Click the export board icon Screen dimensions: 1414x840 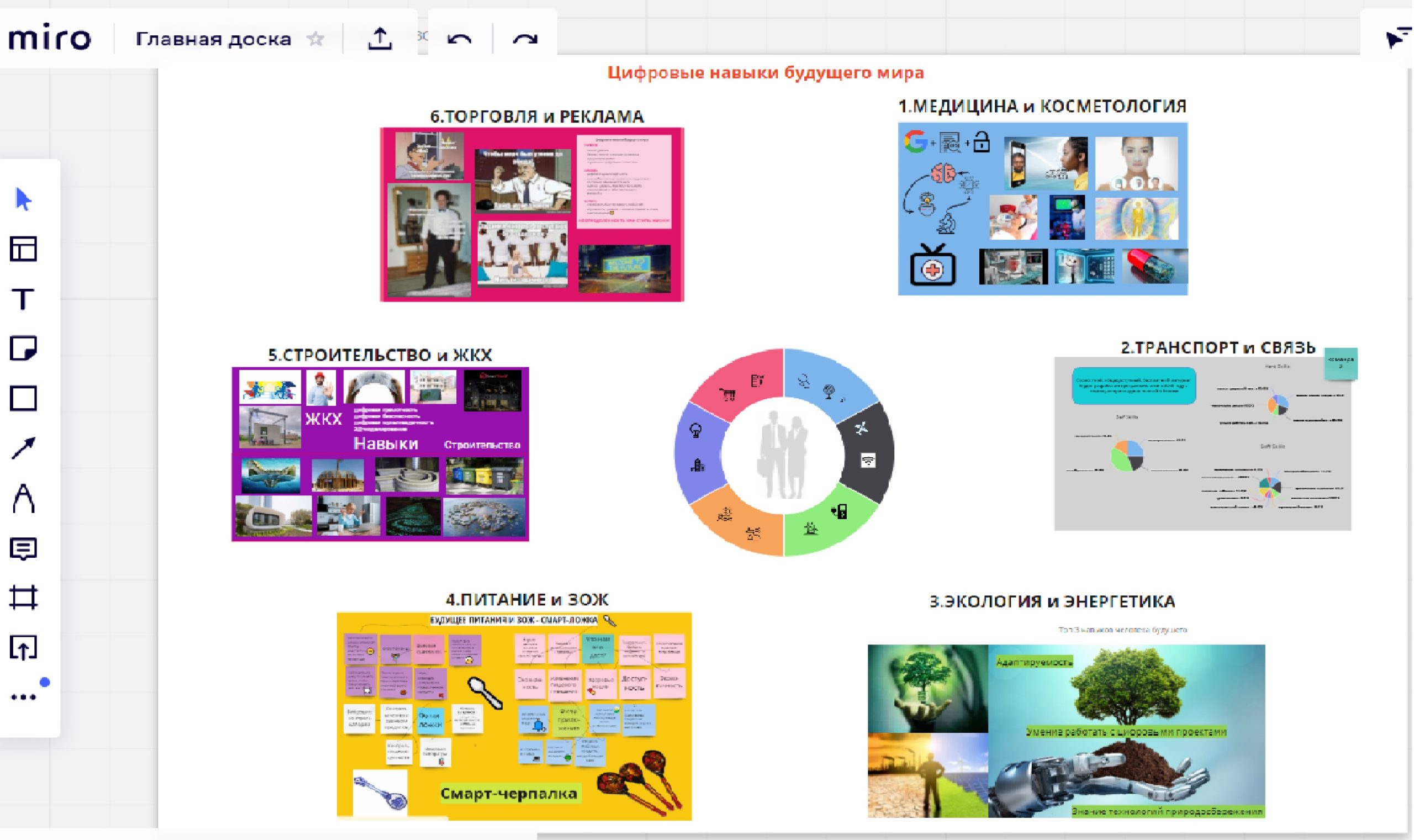point(380,39)
